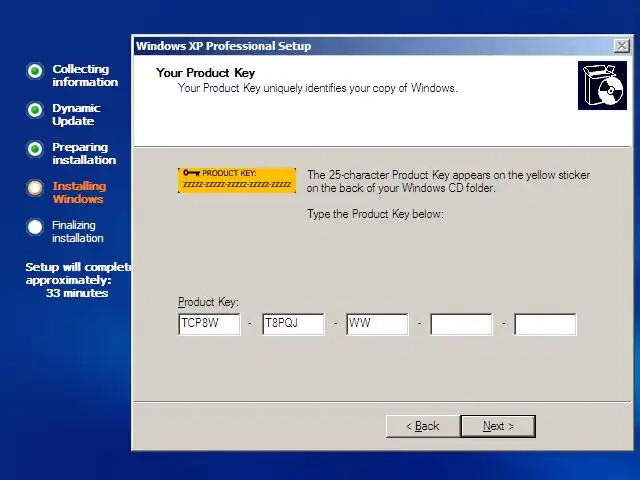
Task: Click the Collecting information step indicator
Action: (35, 71)
